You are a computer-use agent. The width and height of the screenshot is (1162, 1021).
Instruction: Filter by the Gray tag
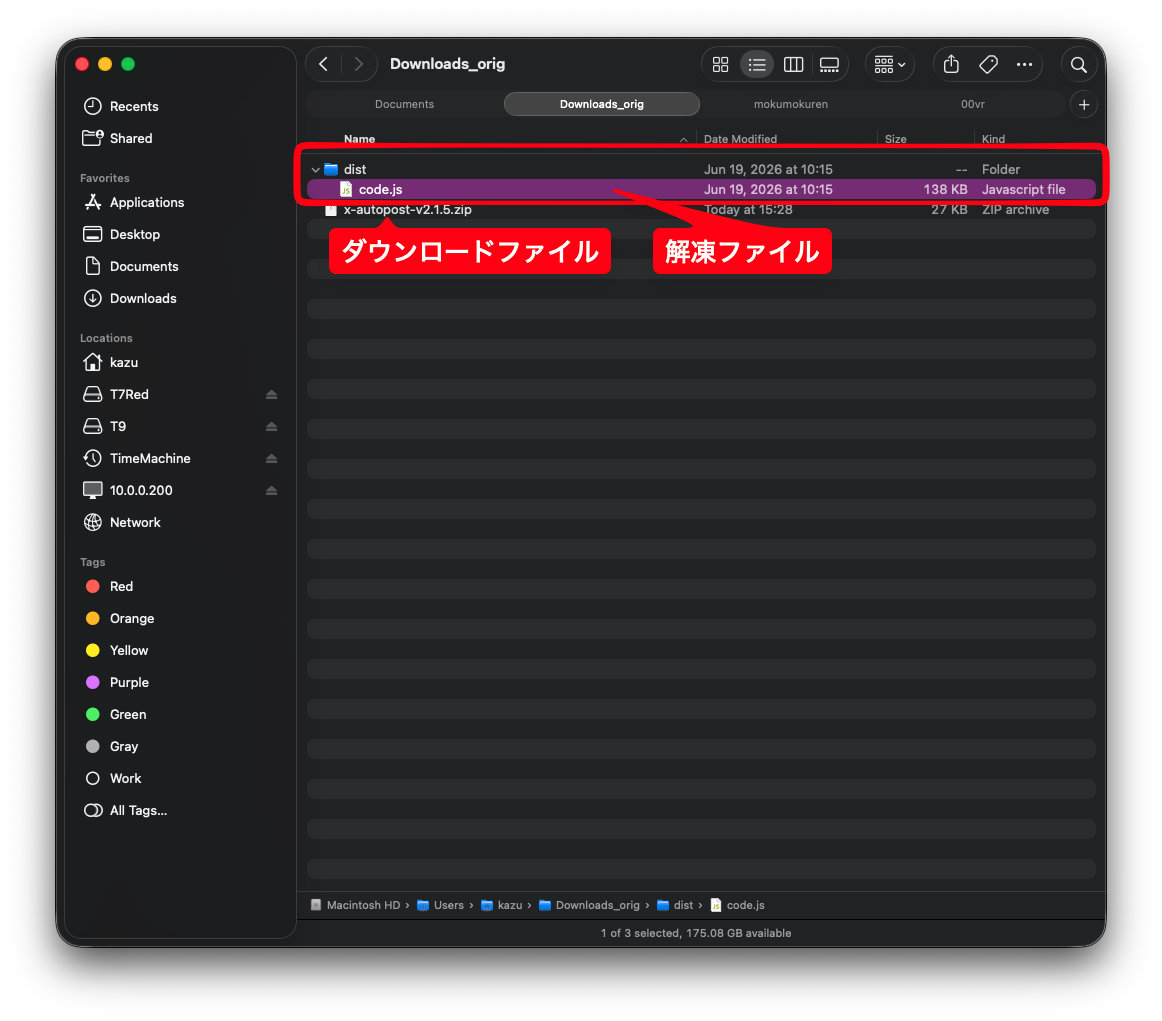click(x=124, y=746)
